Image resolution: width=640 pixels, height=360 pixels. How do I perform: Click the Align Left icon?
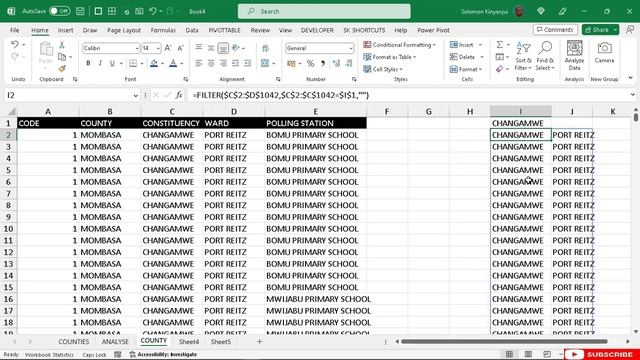click(x=199, y=63)
